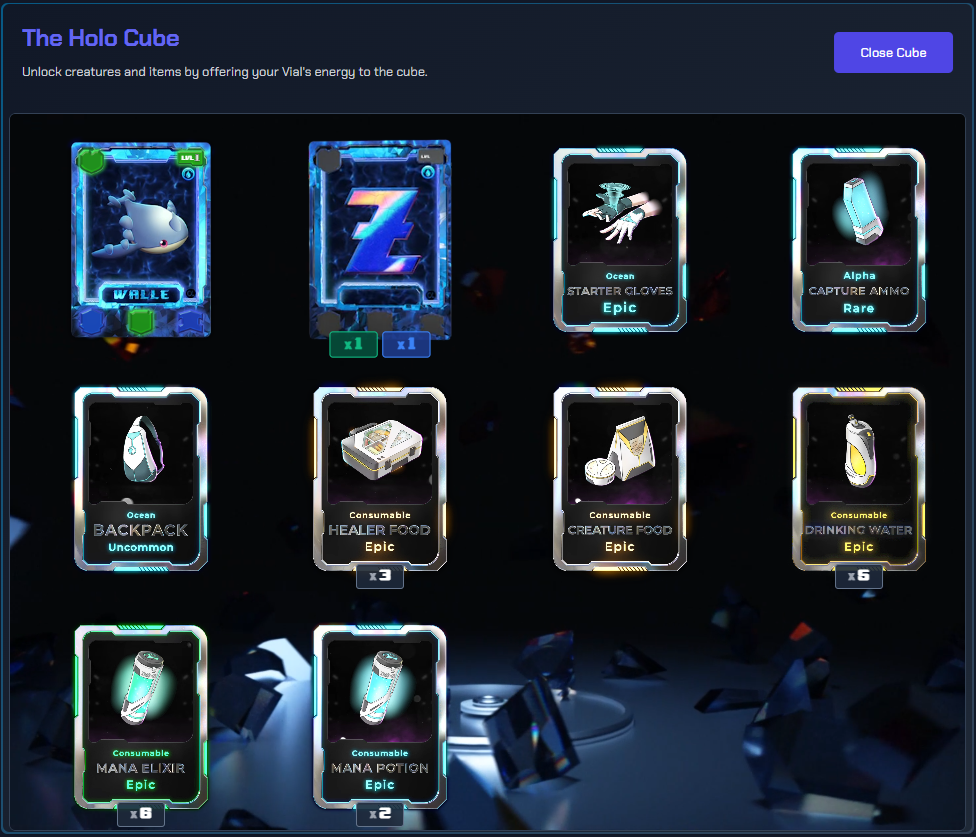The width and height of the screenshot is (976, 837).
Task: Open the Mana Potion Epic card
Action: click(380, 717)
